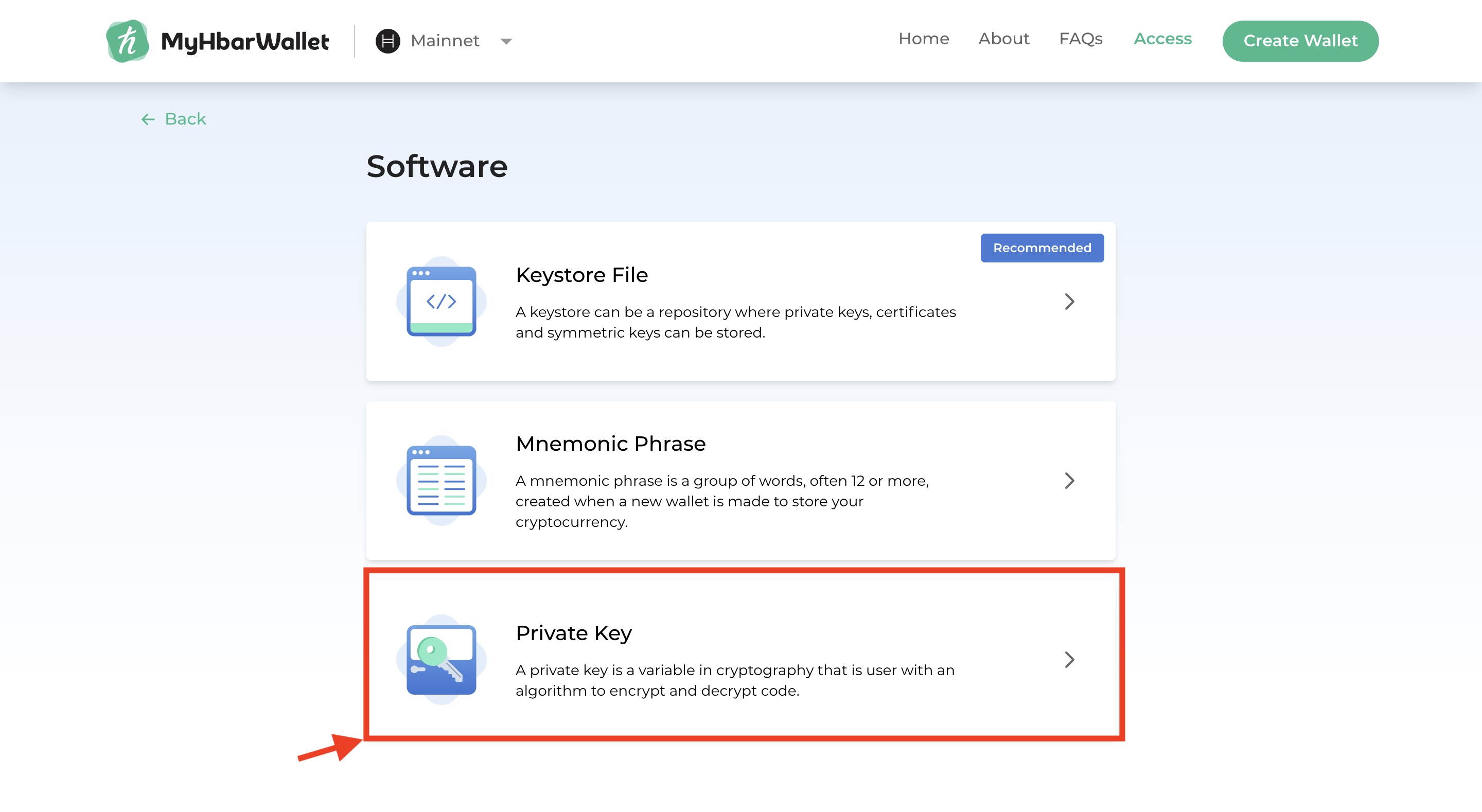Click the Recommended badge
Image resolution: width=1482 pixels, height=812 pixels.
tap(1042, 248)
